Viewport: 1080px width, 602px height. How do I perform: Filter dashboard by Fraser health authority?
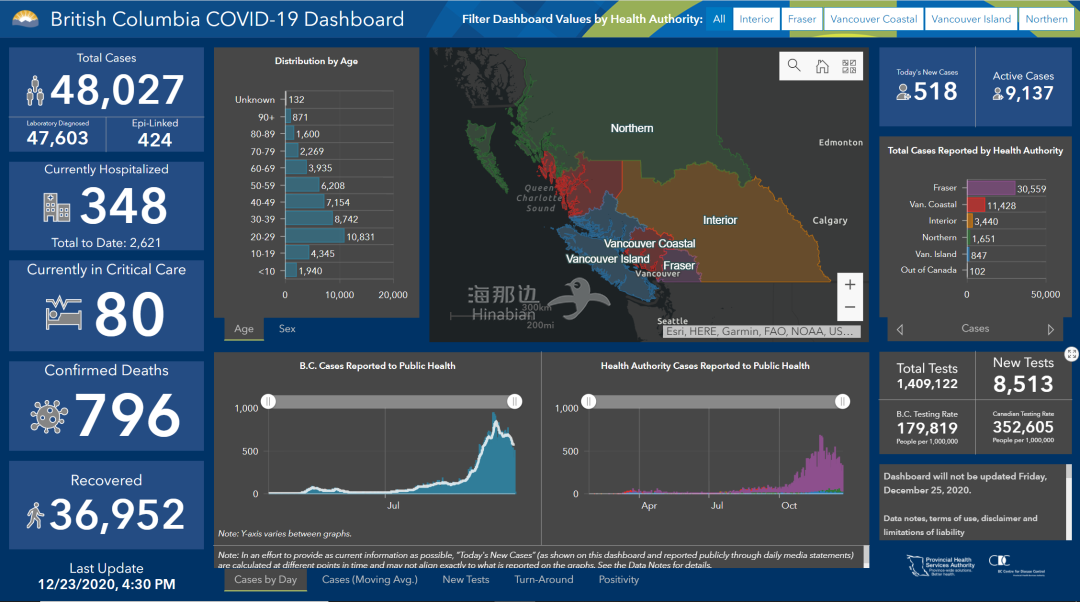[x=802, y=19]
